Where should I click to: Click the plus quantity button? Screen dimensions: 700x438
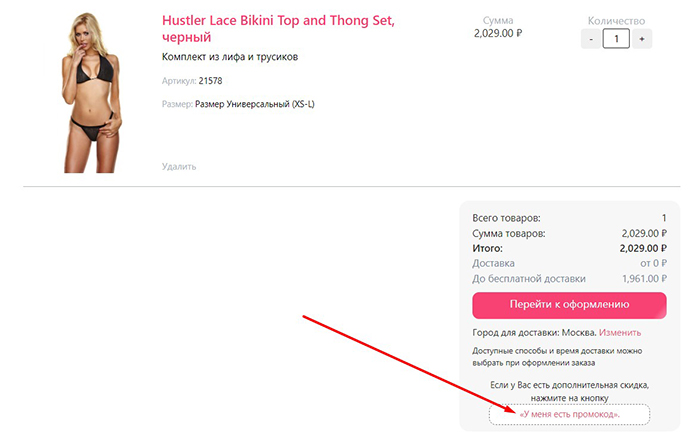[642, 39]
